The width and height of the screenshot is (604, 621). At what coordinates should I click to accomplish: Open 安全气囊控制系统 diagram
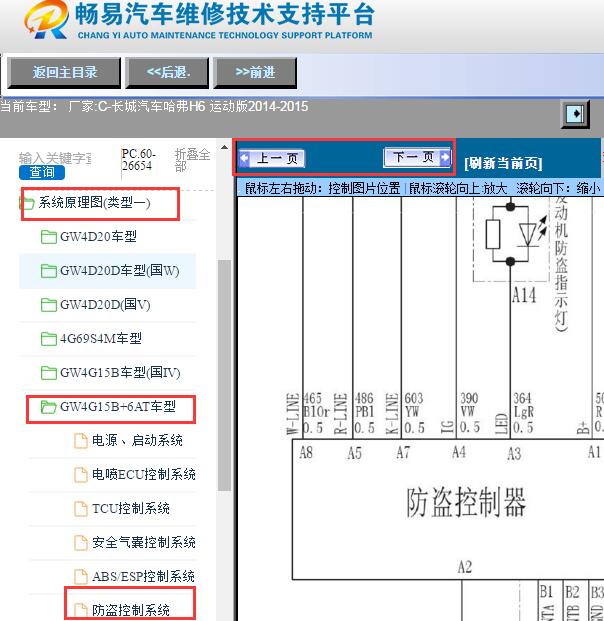point(144,543)
